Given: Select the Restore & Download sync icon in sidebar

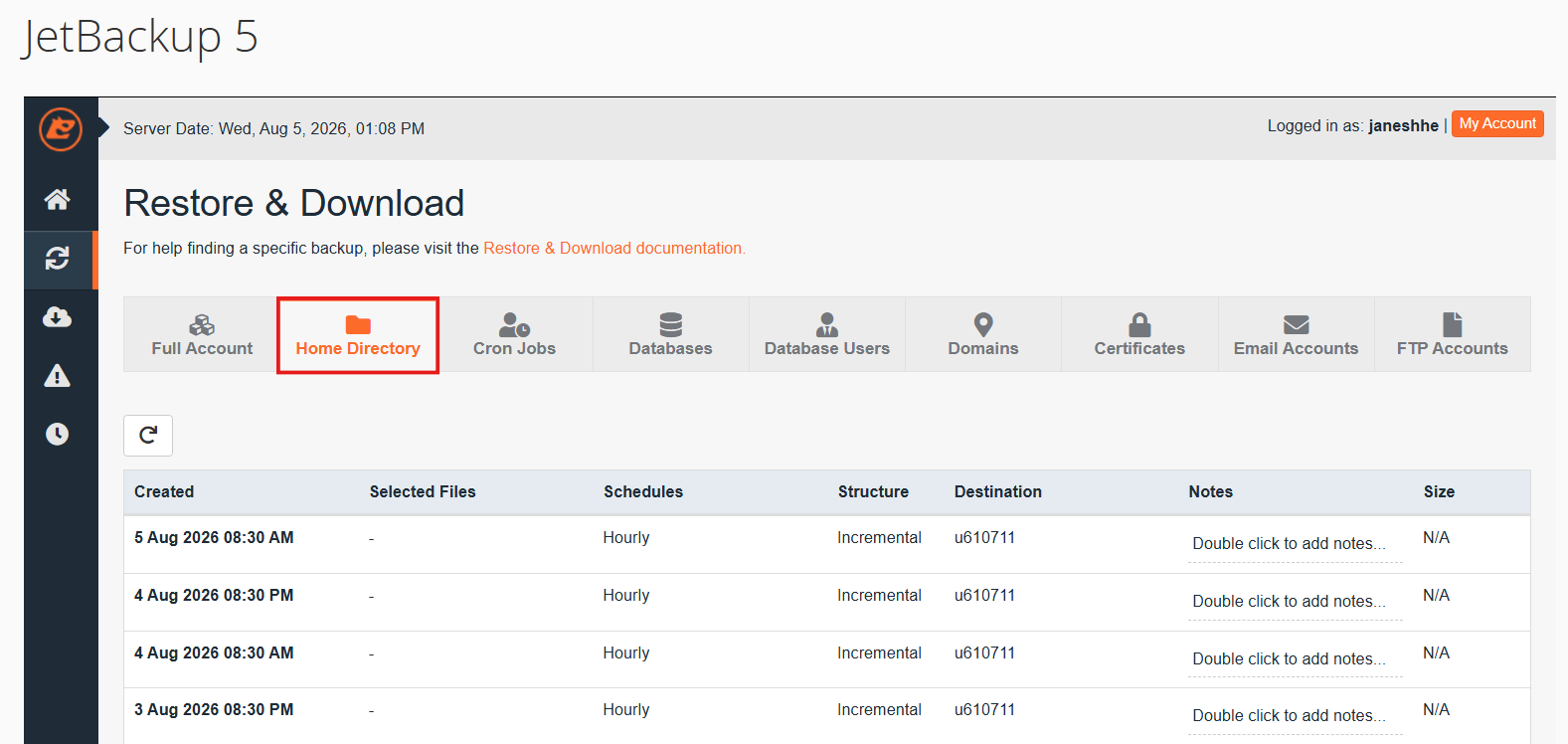Looking at the screenshot, I should tap(57, 259).
